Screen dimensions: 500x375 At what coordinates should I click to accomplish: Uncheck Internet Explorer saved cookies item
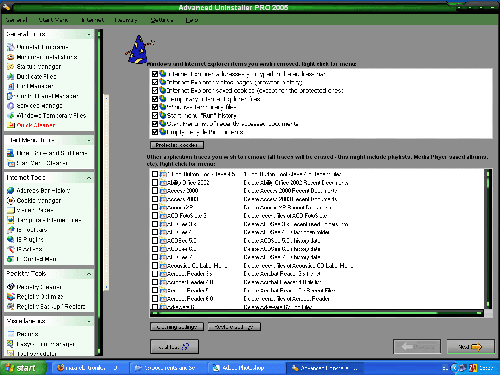click(x=155, y=90)
